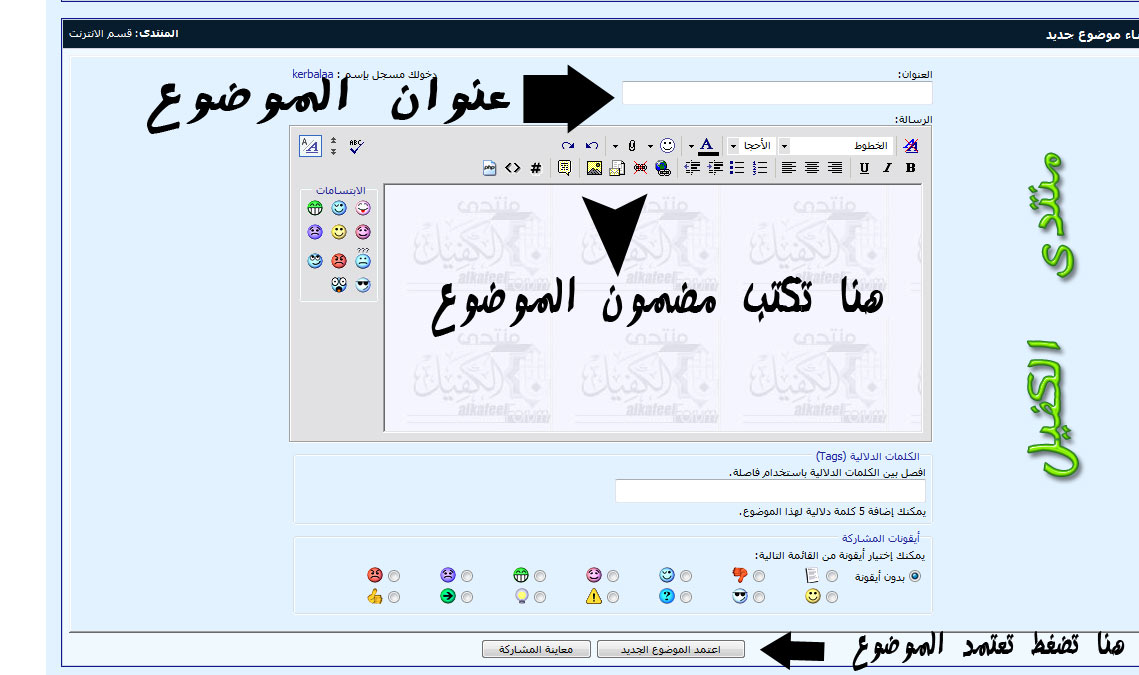Click the undo arrow in toolbar
Image resolution: width=1139 pixels, height=675 pixels.
pyautogui.click(x=592, y=145)
